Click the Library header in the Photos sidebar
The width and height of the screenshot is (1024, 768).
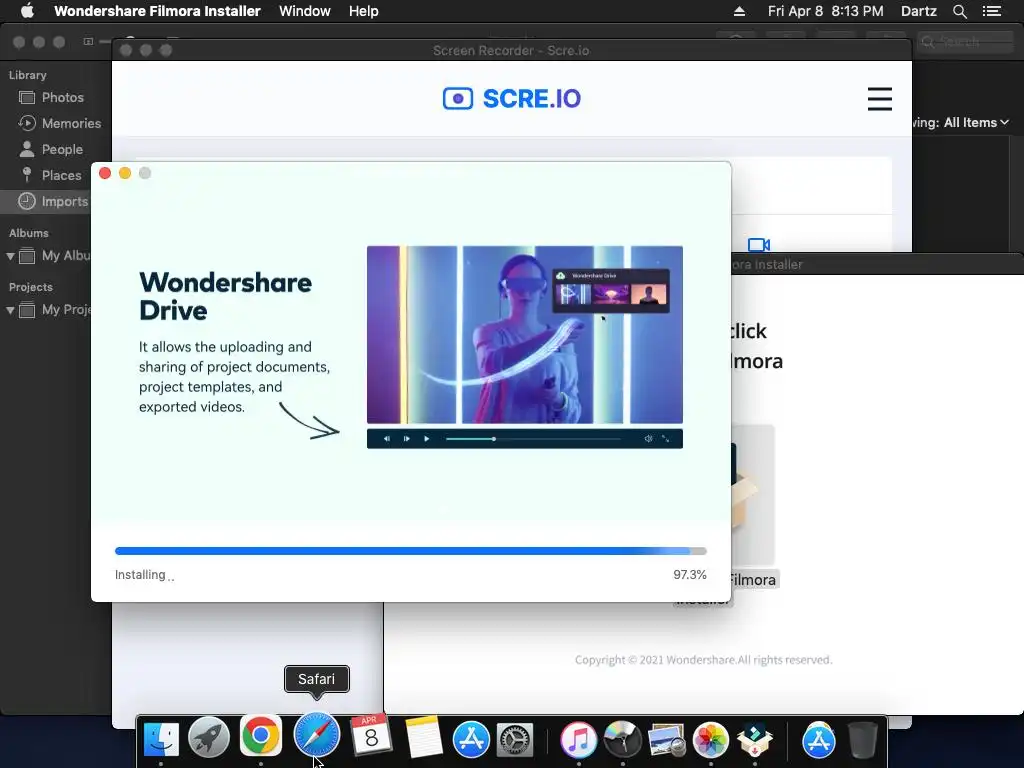[27, 75]
